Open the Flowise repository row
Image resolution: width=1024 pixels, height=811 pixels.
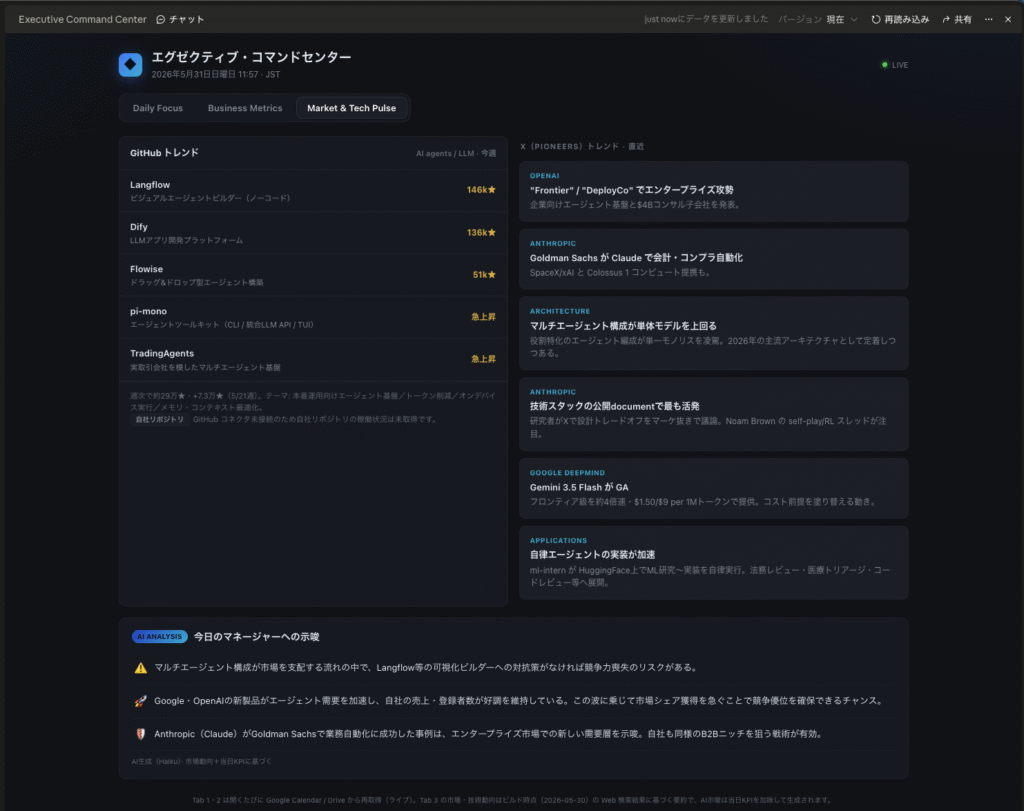(x=313, y=275)
